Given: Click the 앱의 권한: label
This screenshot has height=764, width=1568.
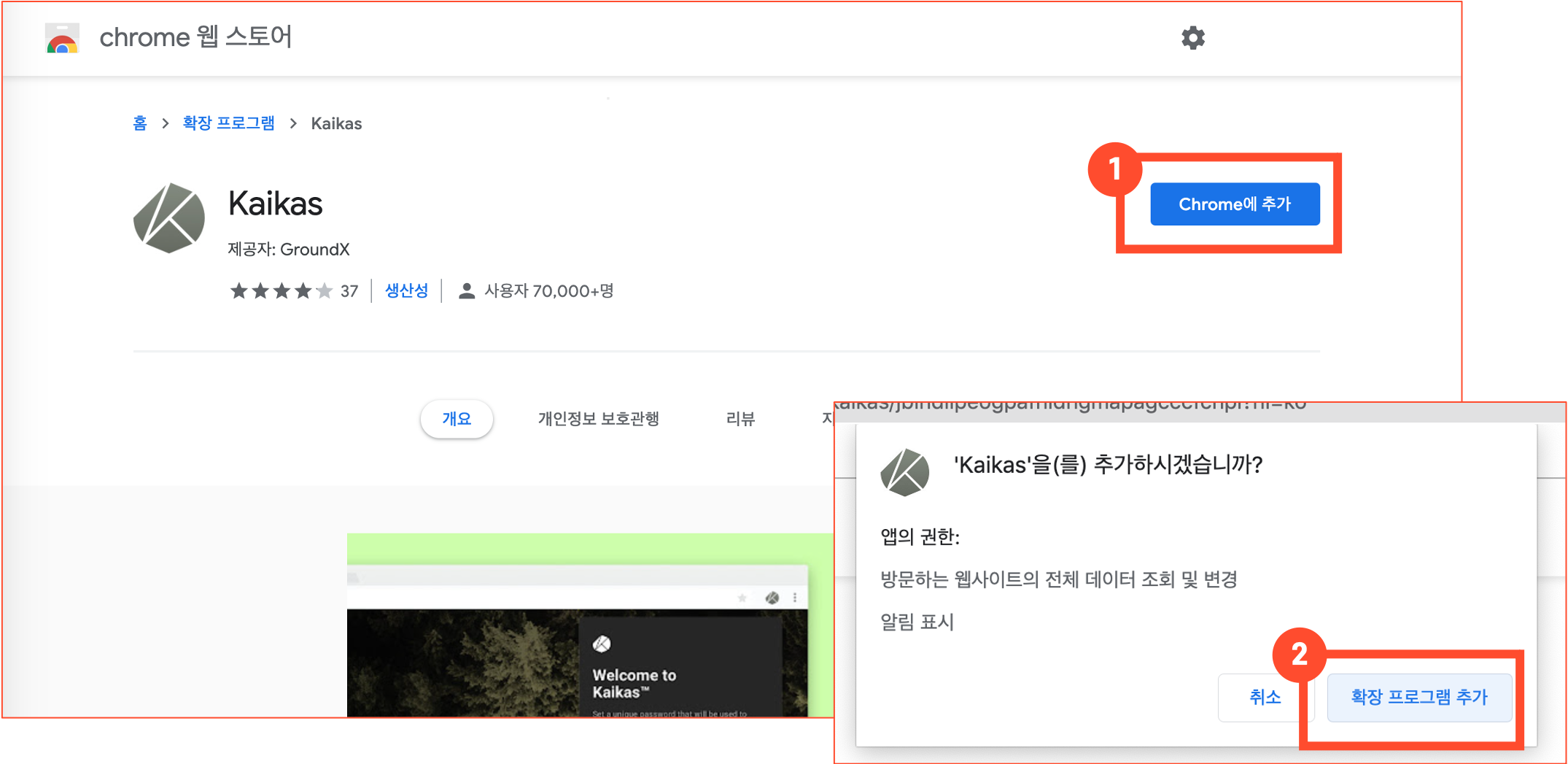Looking at the screenshot, I should [920, 537].
